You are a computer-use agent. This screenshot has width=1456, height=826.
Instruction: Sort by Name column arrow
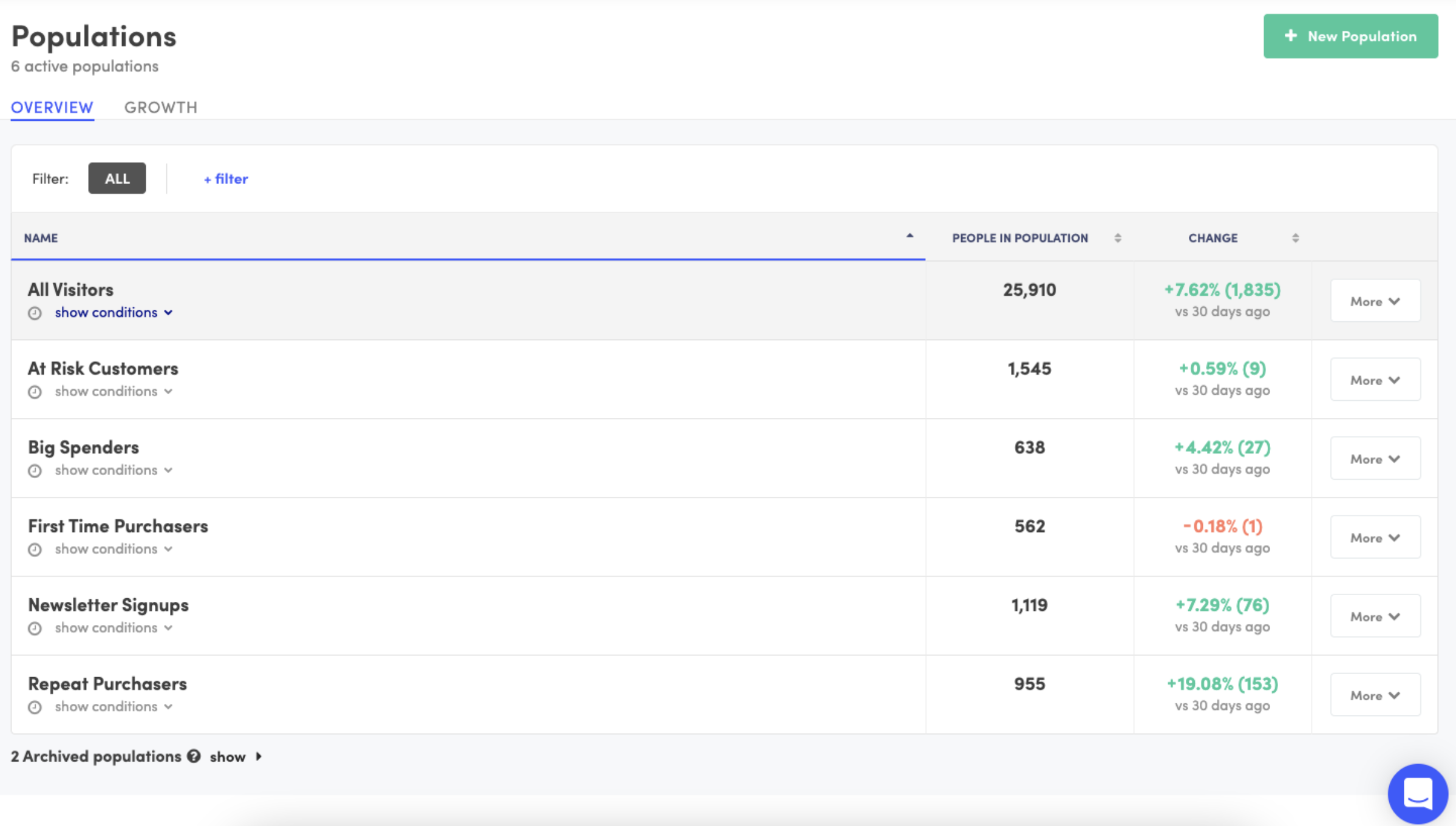tap(910, 236)
